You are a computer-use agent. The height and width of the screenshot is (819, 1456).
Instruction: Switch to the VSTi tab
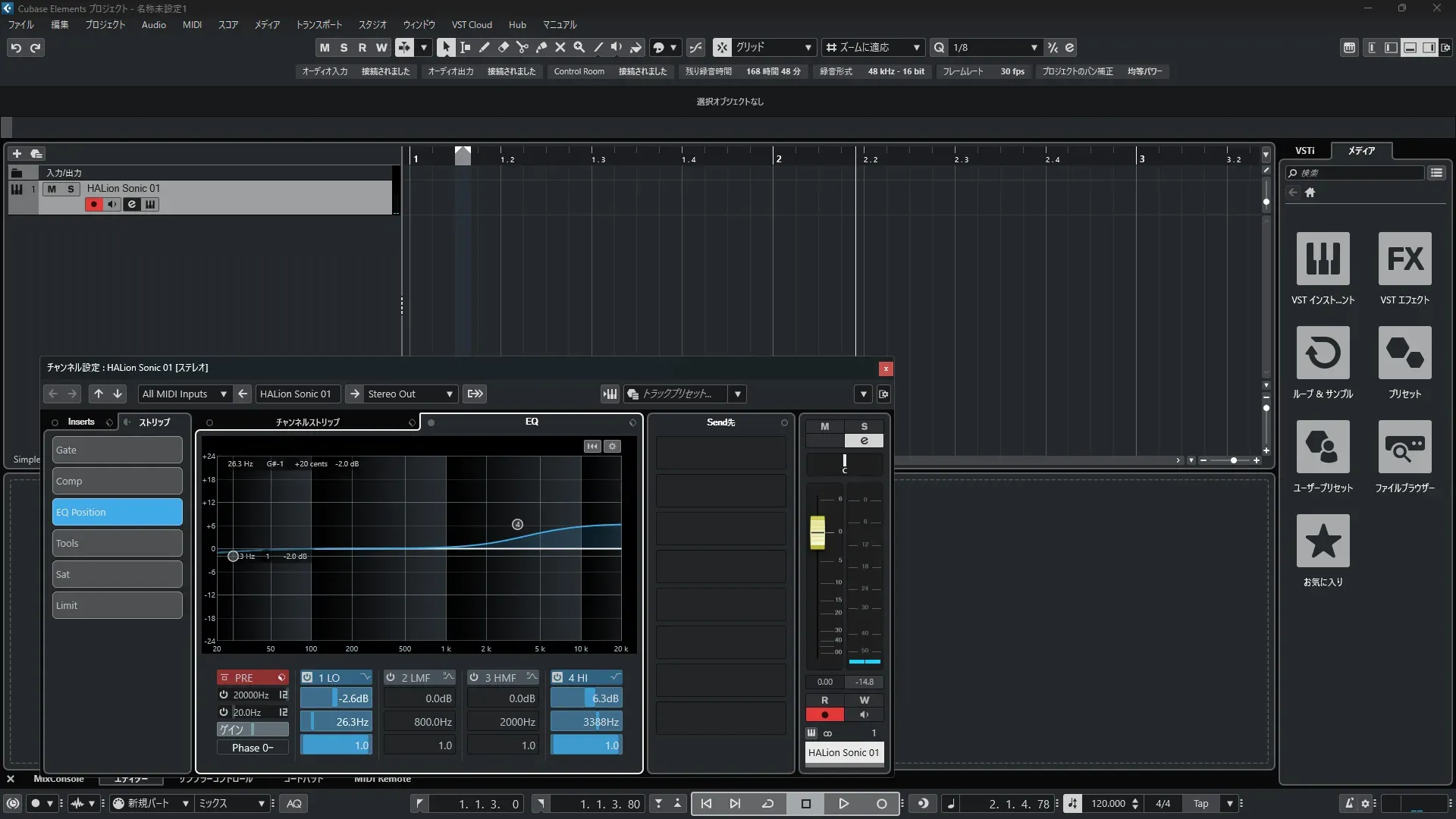(x=1304, y=150)
